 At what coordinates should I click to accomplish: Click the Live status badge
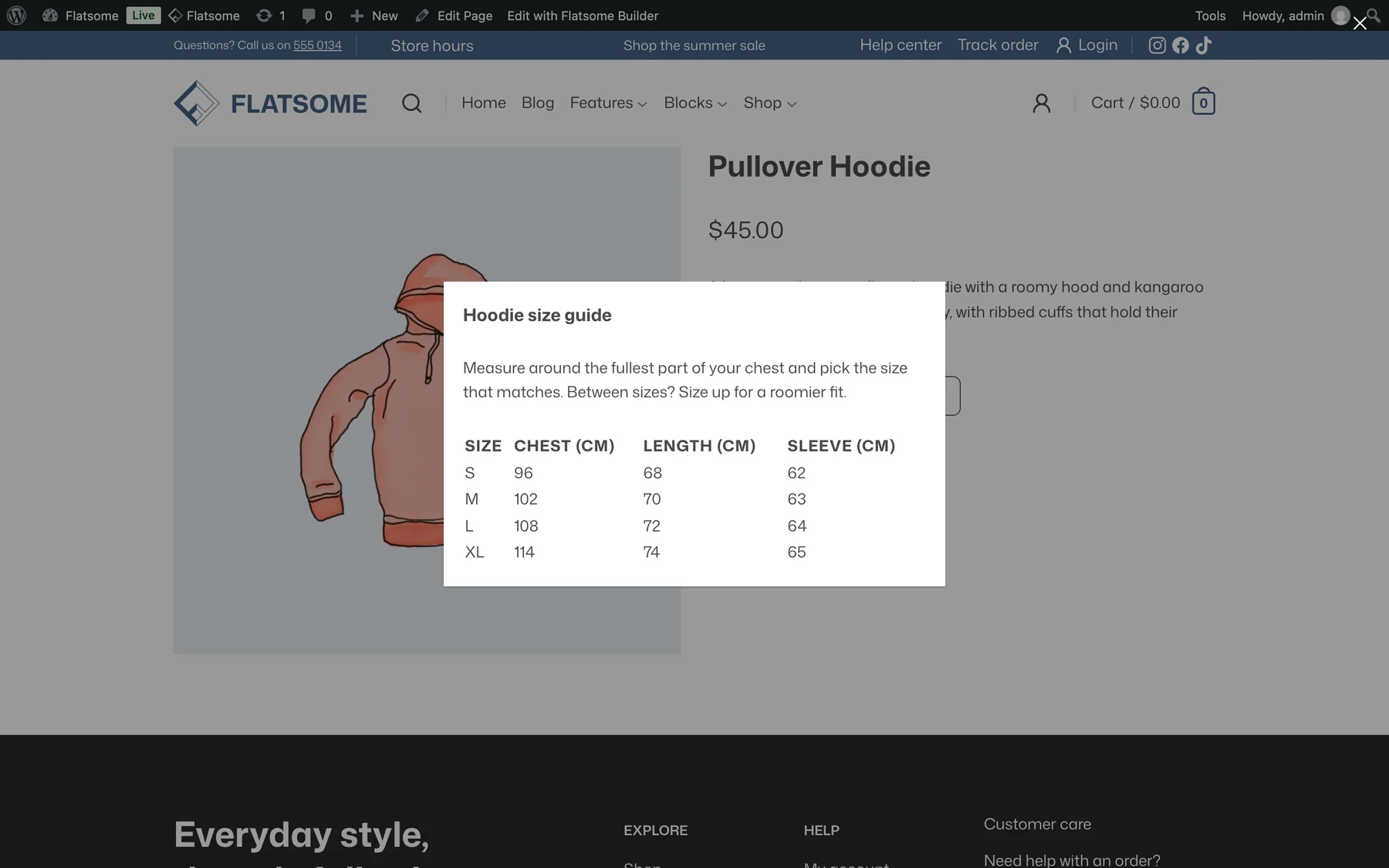pos(143,15)
